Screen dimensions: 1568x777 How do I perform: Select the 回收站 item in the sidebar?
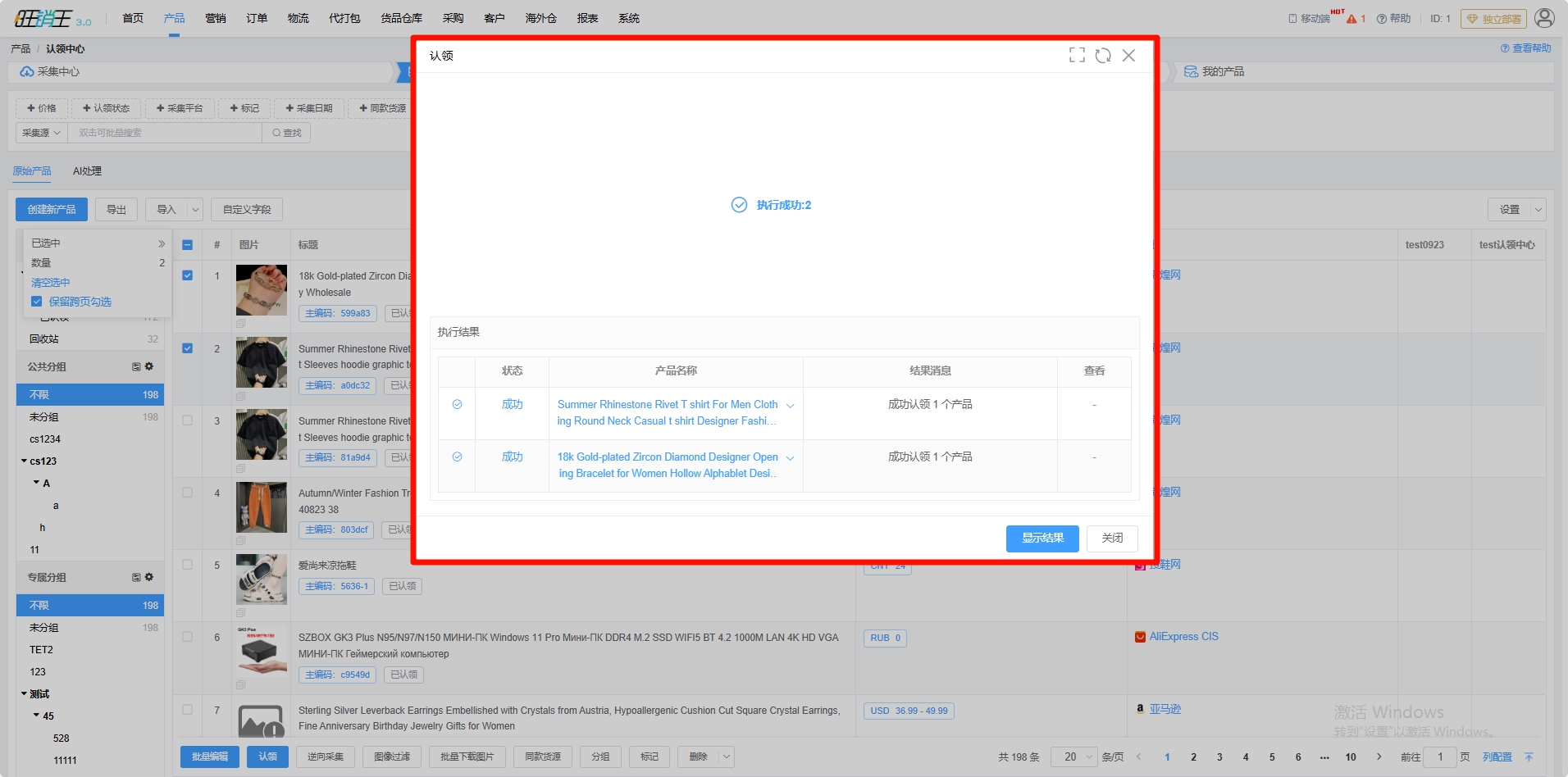click(44, 339)
